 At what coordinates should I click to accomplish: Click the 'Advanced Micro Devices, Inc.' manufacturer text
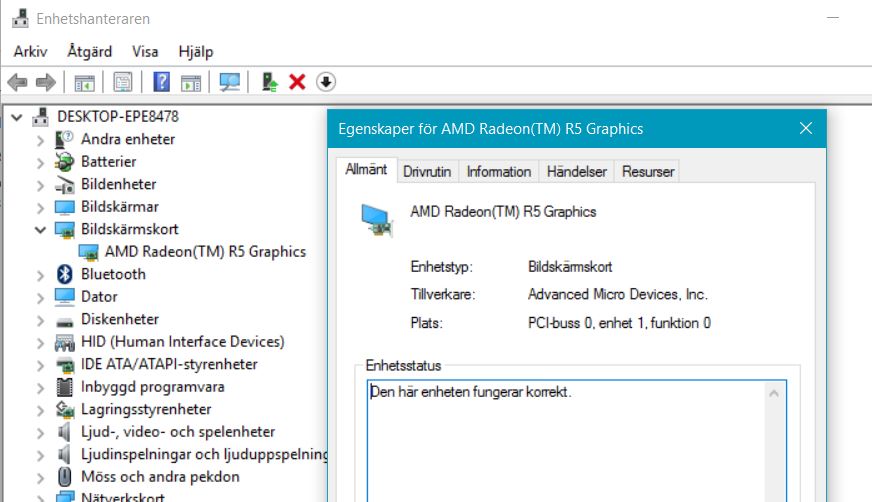[618, 294]
